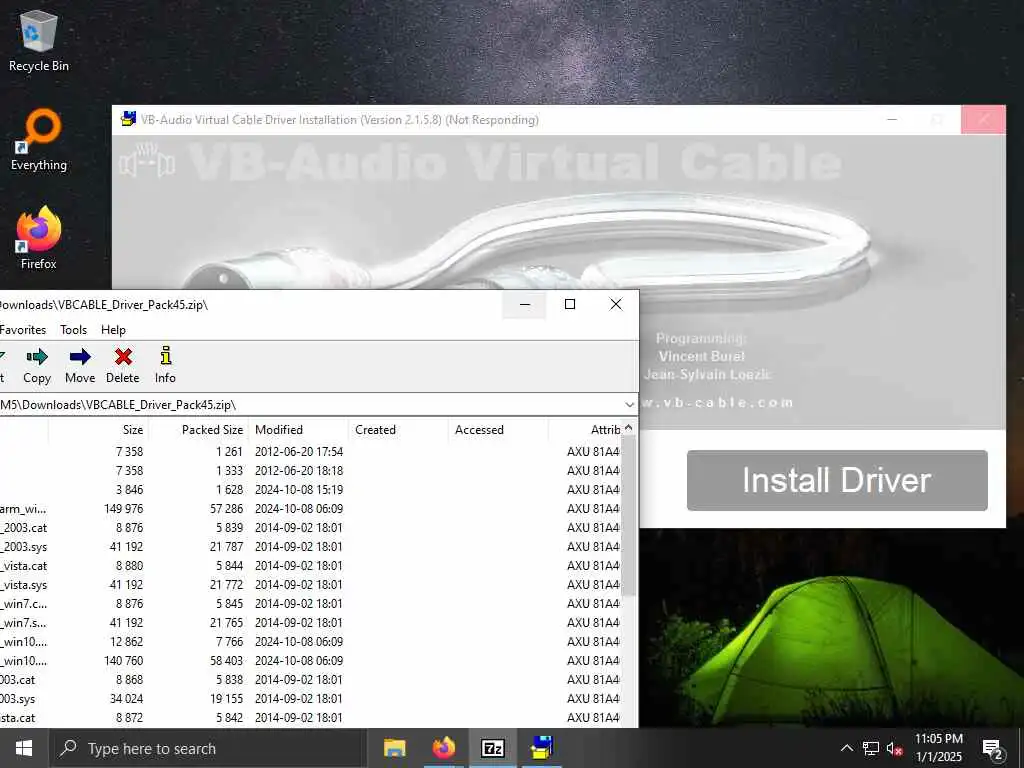1024x768 pixels.
Task: Sort by the Created column header
Action: (x=398, y=430)
